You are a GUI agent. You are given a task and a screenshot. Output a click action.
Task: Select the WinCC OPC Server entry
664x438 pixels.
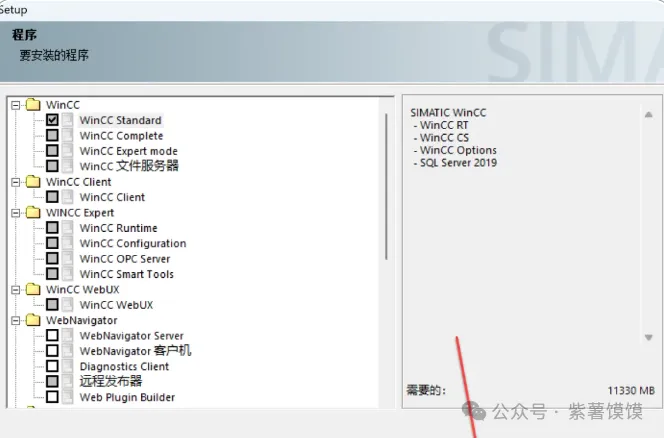pos(125,259)
